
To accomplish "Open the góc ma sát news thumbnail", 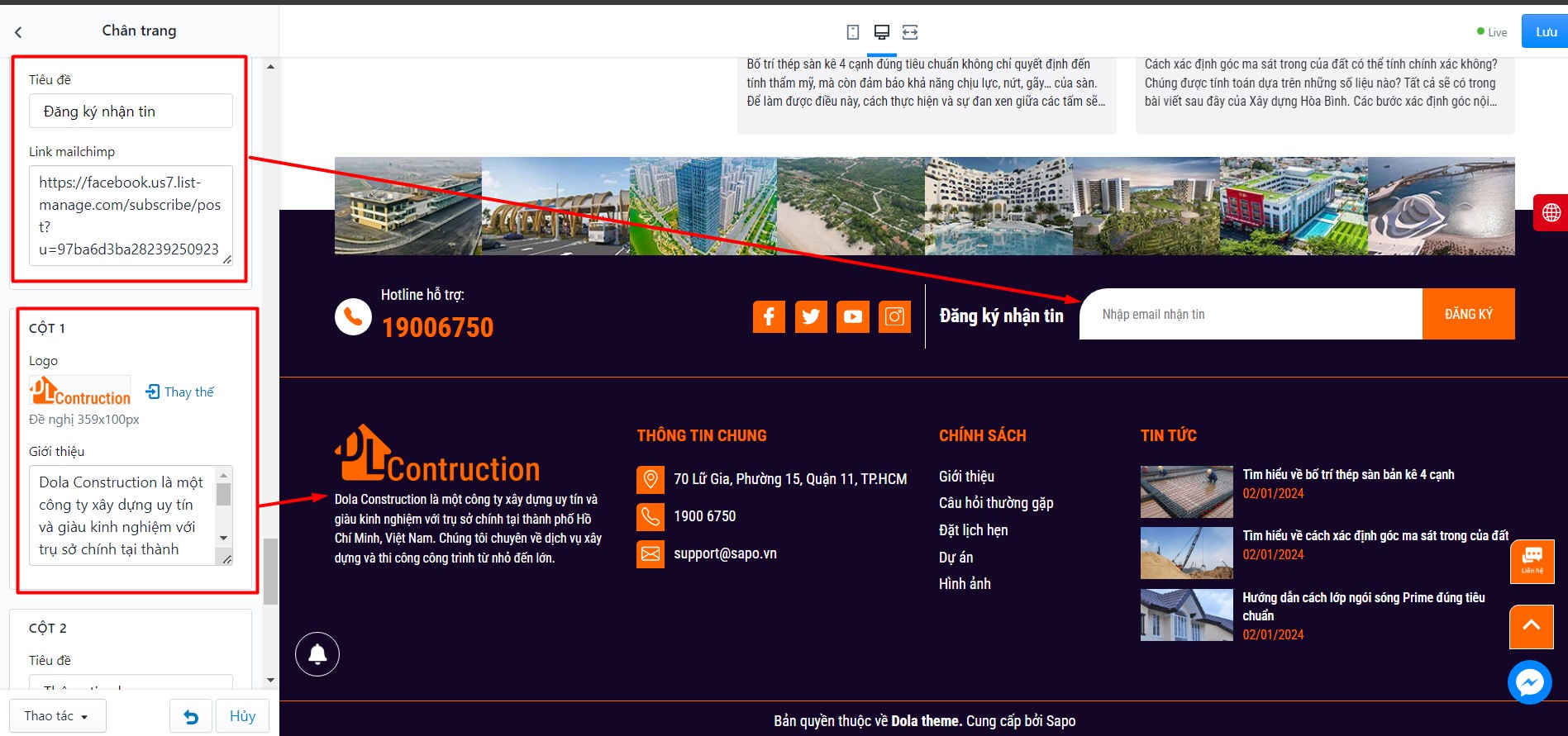I will click(x=1186, y=553).
